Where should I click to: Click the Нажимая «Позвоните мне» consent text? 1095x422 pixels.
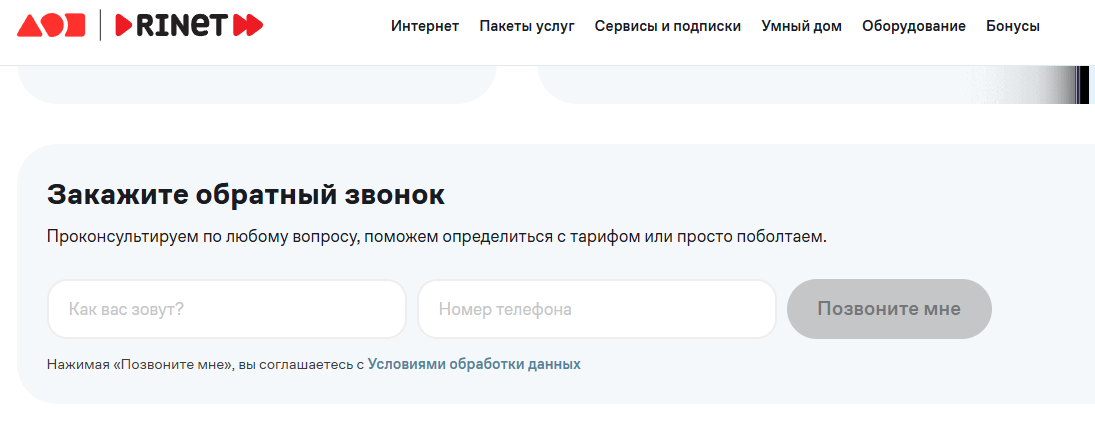205,364
